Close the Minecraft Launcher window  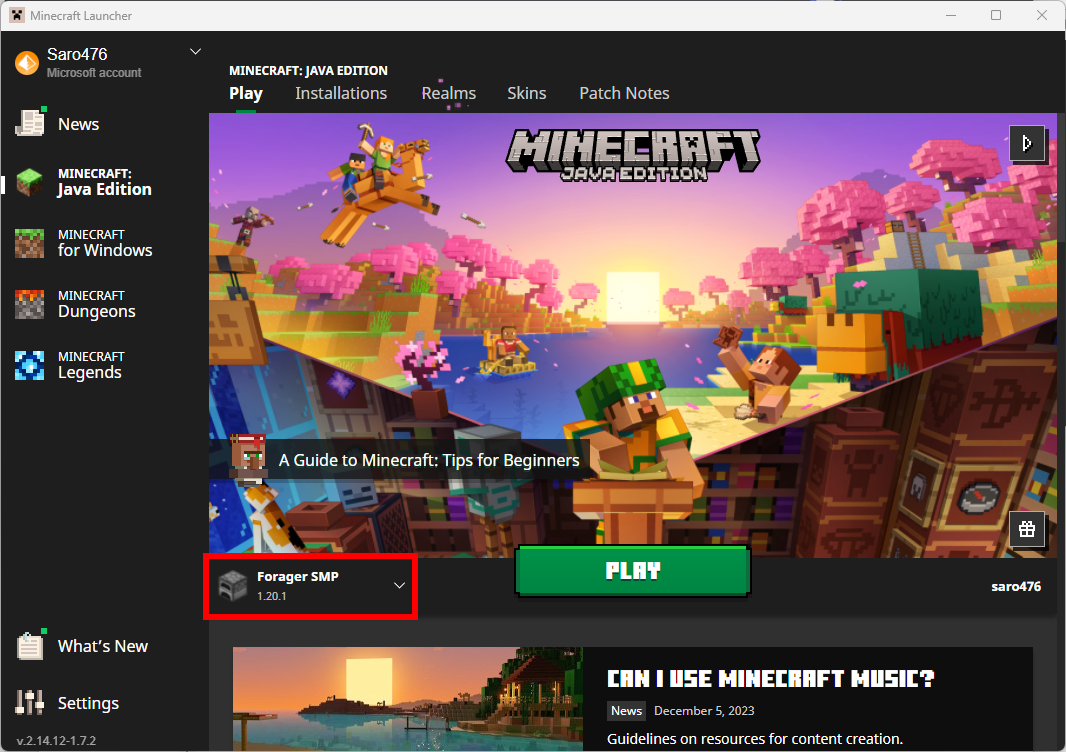pos(1042,15)
